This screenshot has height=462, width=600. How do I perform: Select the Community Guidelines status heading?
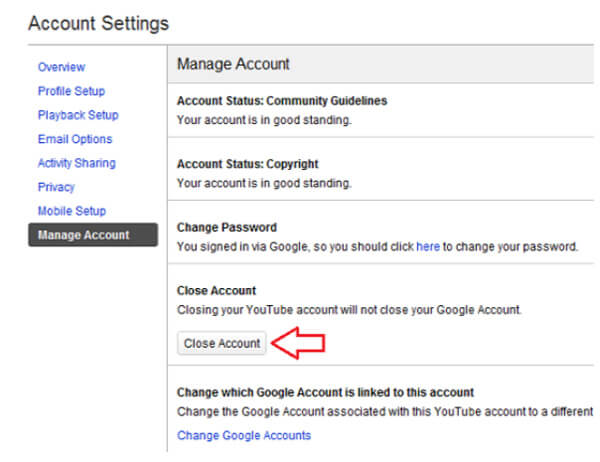click(282, 101)
